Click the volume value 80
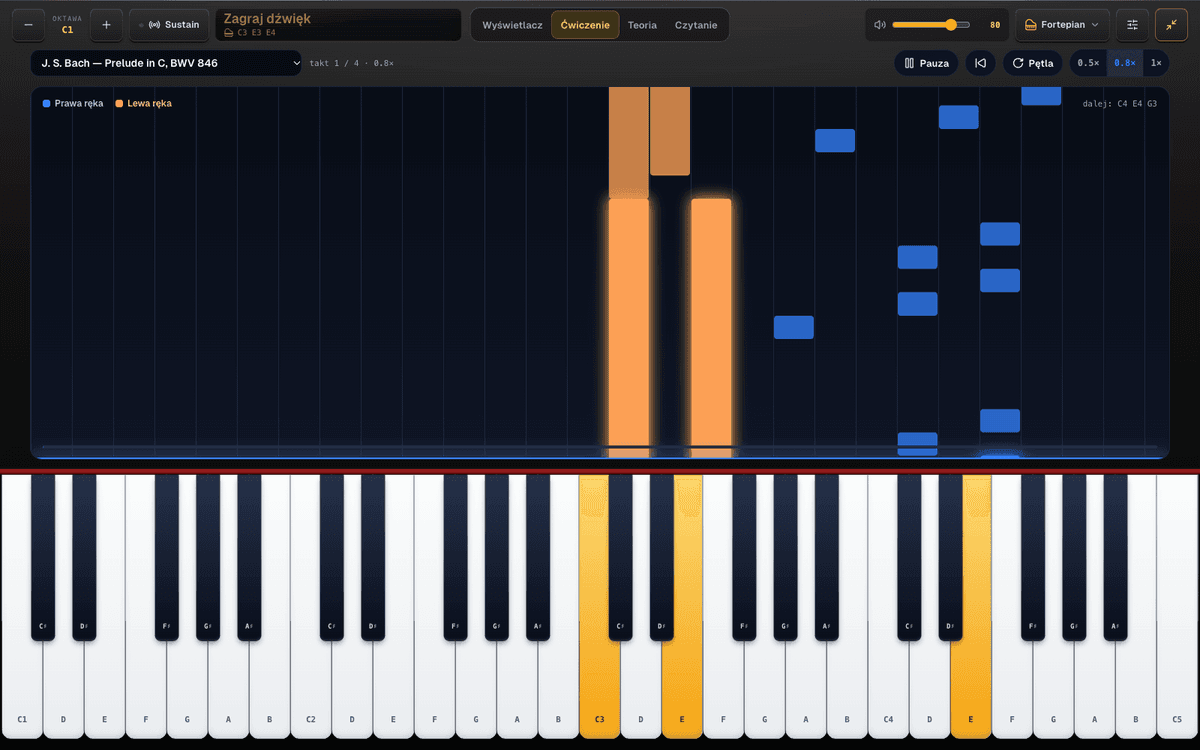The image size is (1200, 750). click(x=995, y=25)
